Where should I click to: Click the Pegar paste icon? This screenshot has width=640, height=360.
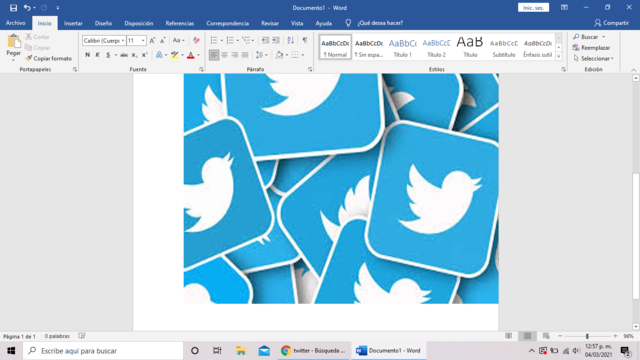pyautogui.click(x=13, y=41)
